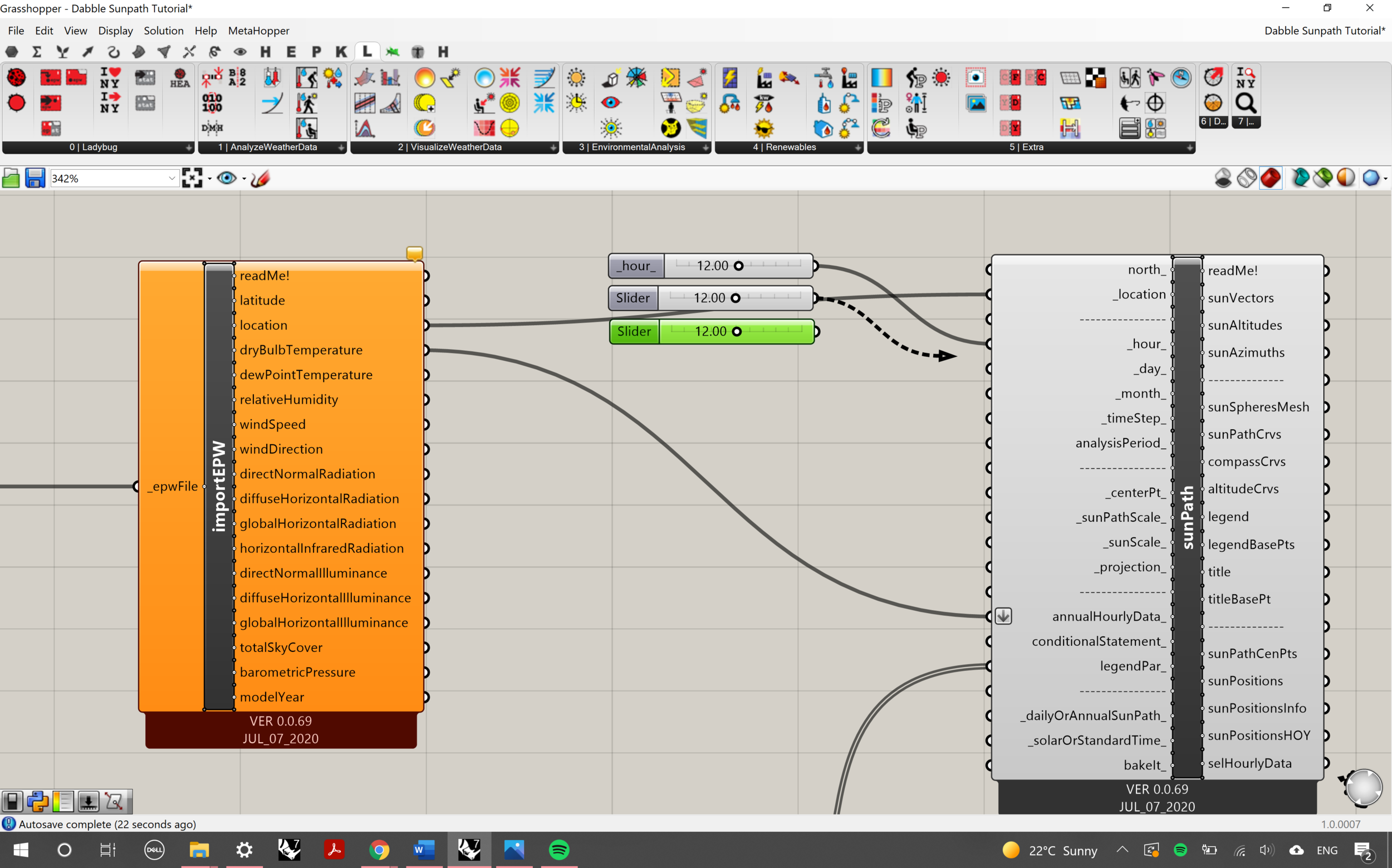This screenshot has height=868, width=1392.
Task: Open the MetaHopper menu
Action: (258, 31)
